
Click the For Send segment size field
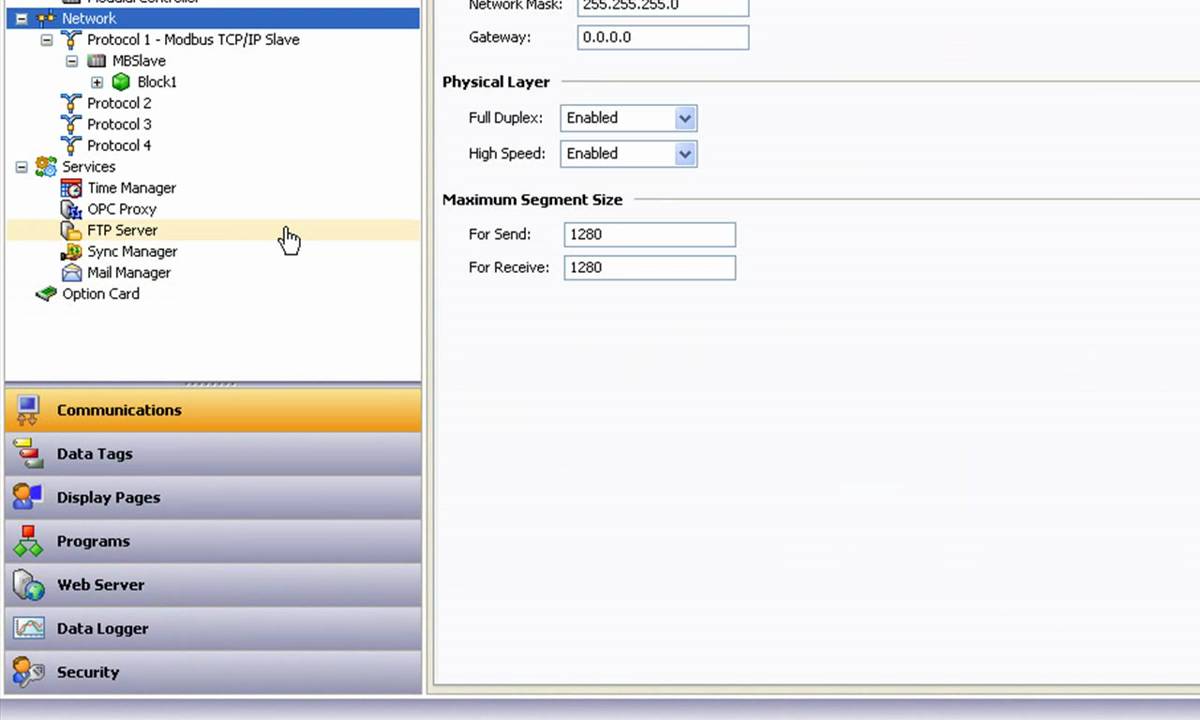coord(650,235)
